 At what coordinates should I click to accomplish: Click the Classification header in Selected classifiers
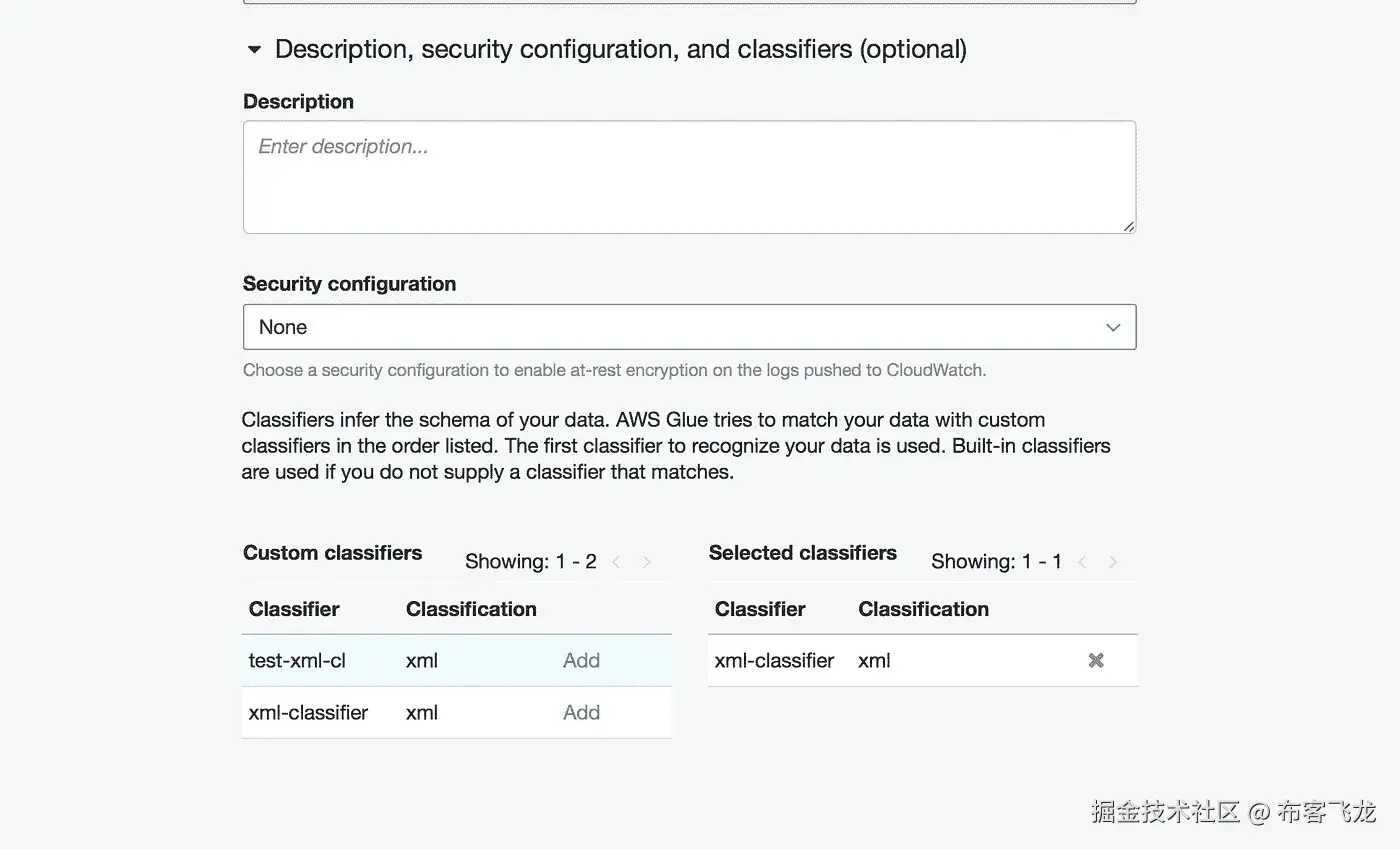click(x=923, y=609)
